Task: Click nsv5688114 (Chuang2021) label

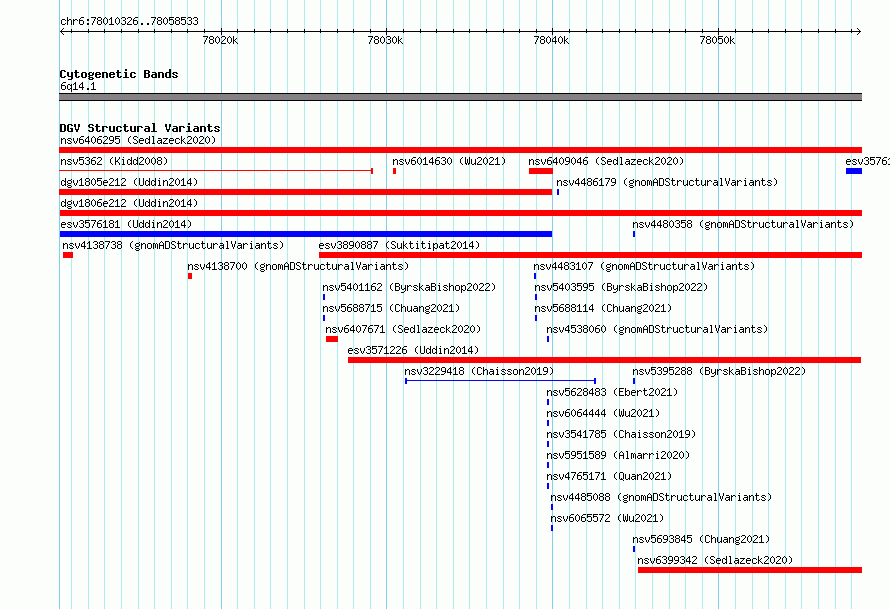Action: point(603,308)
